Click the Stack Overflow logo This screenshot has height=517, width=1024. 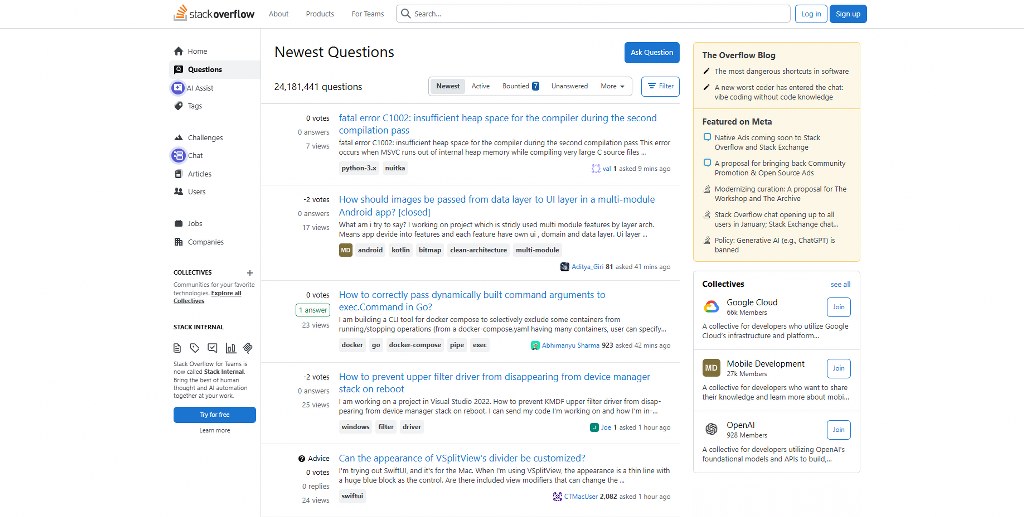click(214, 14)
